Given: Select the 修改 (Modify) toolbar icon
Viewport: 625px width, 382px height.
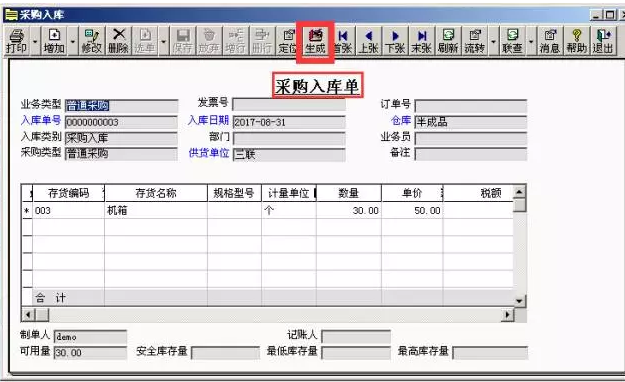Looking at the screenshot, I should pyautogui.click(x=92, y=41).
